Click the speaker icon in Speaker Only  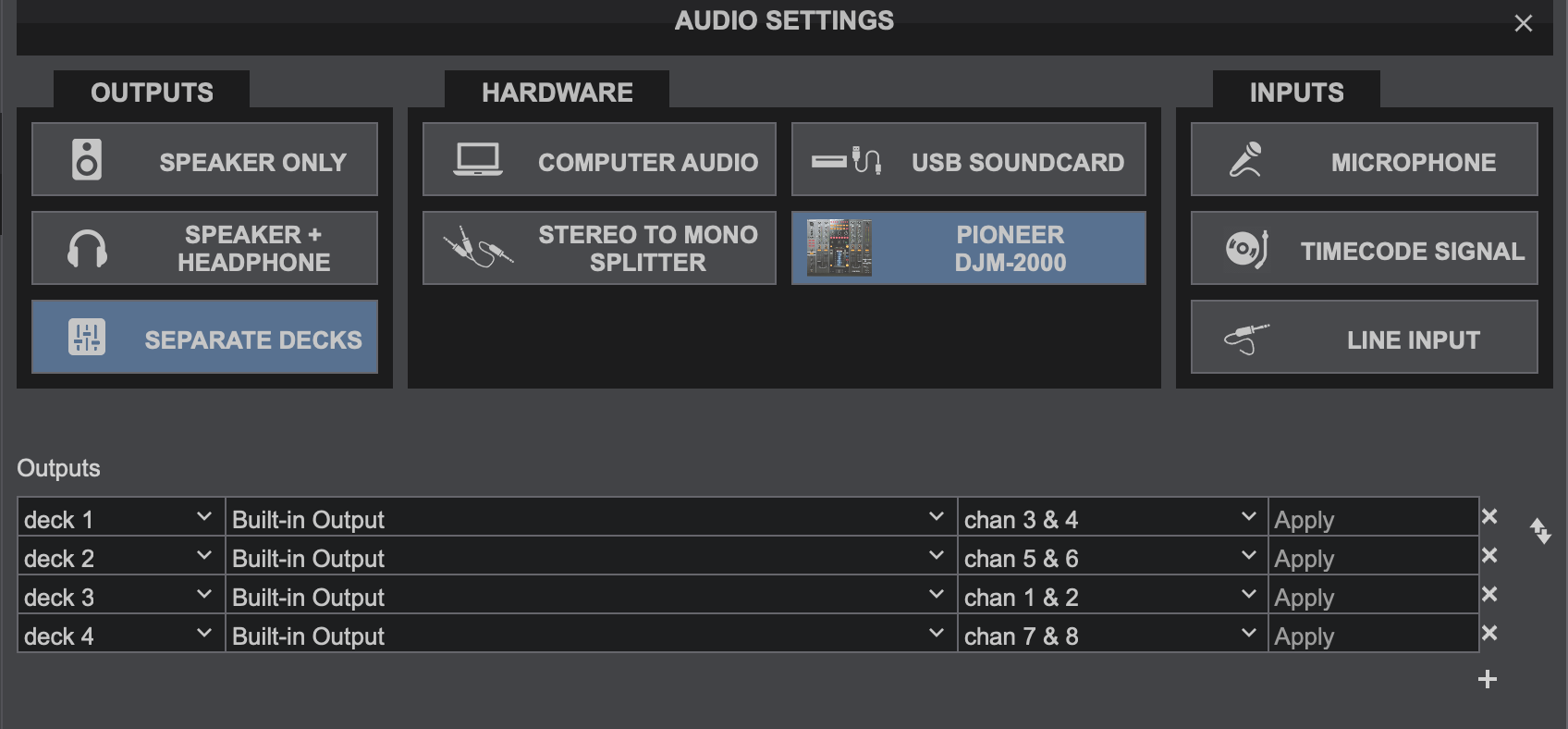[x=87, y=159]
